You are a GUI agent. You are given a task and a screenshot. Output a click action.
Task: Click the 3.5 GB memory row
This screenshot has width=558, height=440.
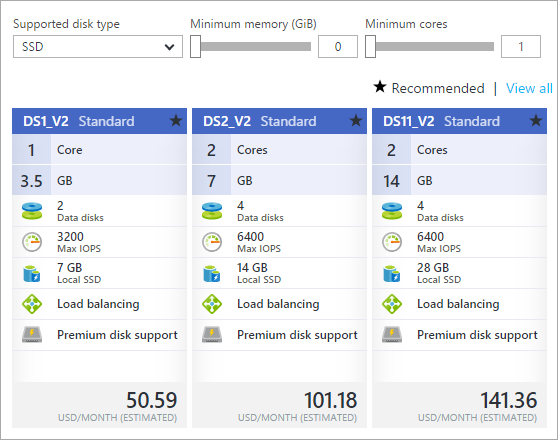coord(99,180)
